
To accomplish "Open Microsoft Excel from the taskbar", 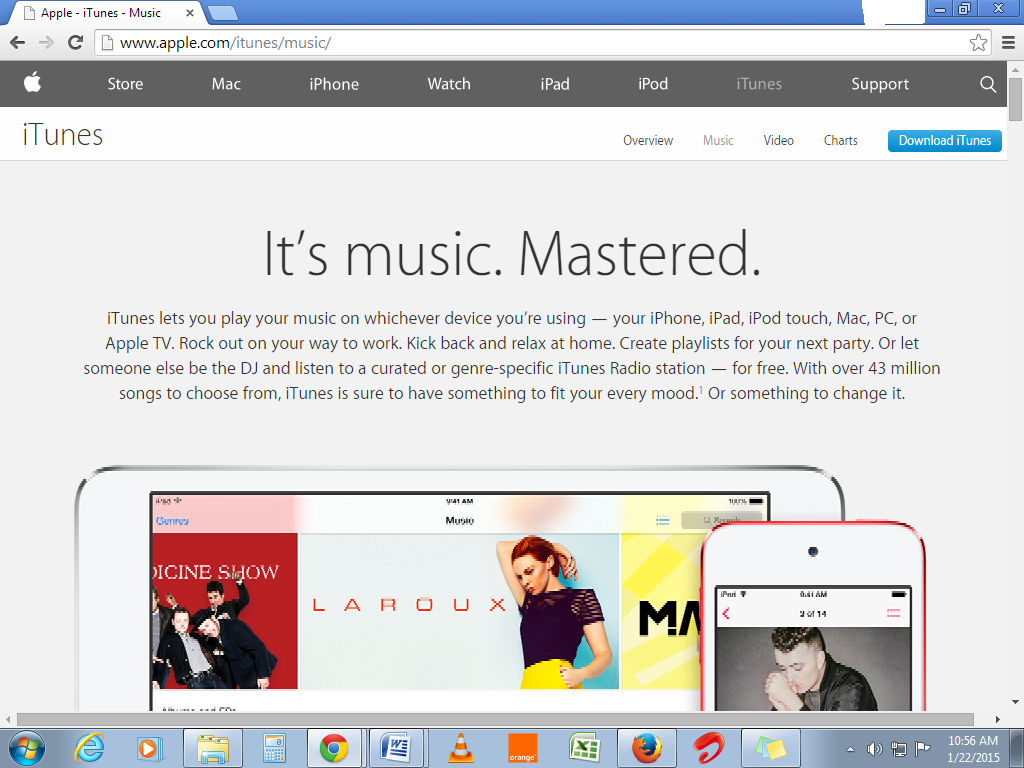I will pyautogui.click(x=584, y=748).
